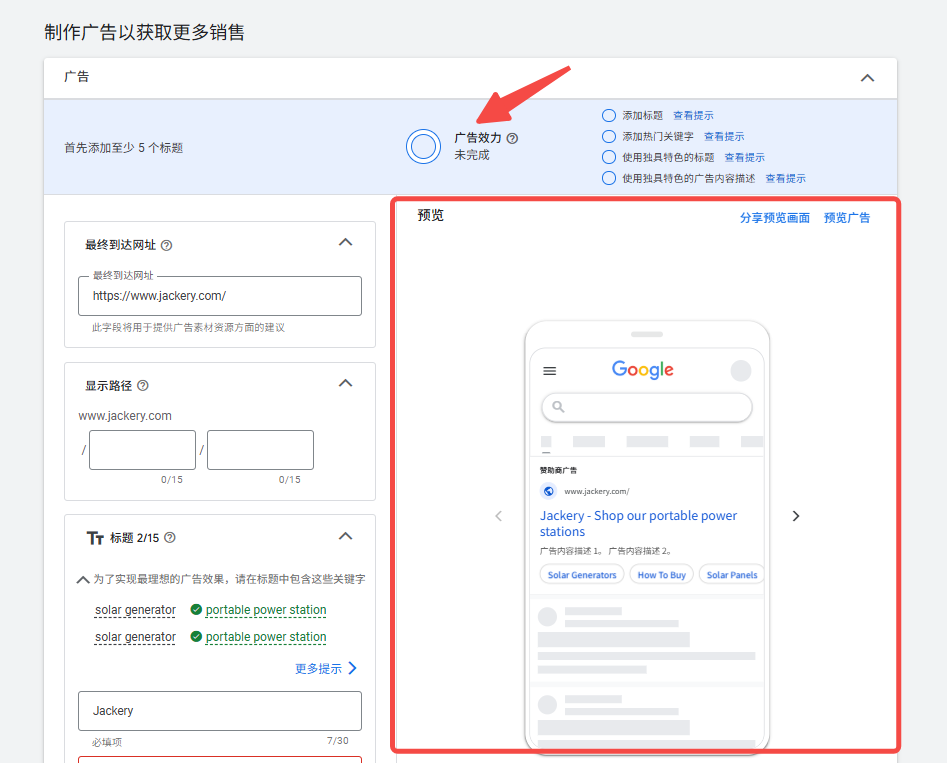The width and height of the screenshot is (947, 763).
Task: Click the hamburger menu in the phone preview
Action: point(549,370)
